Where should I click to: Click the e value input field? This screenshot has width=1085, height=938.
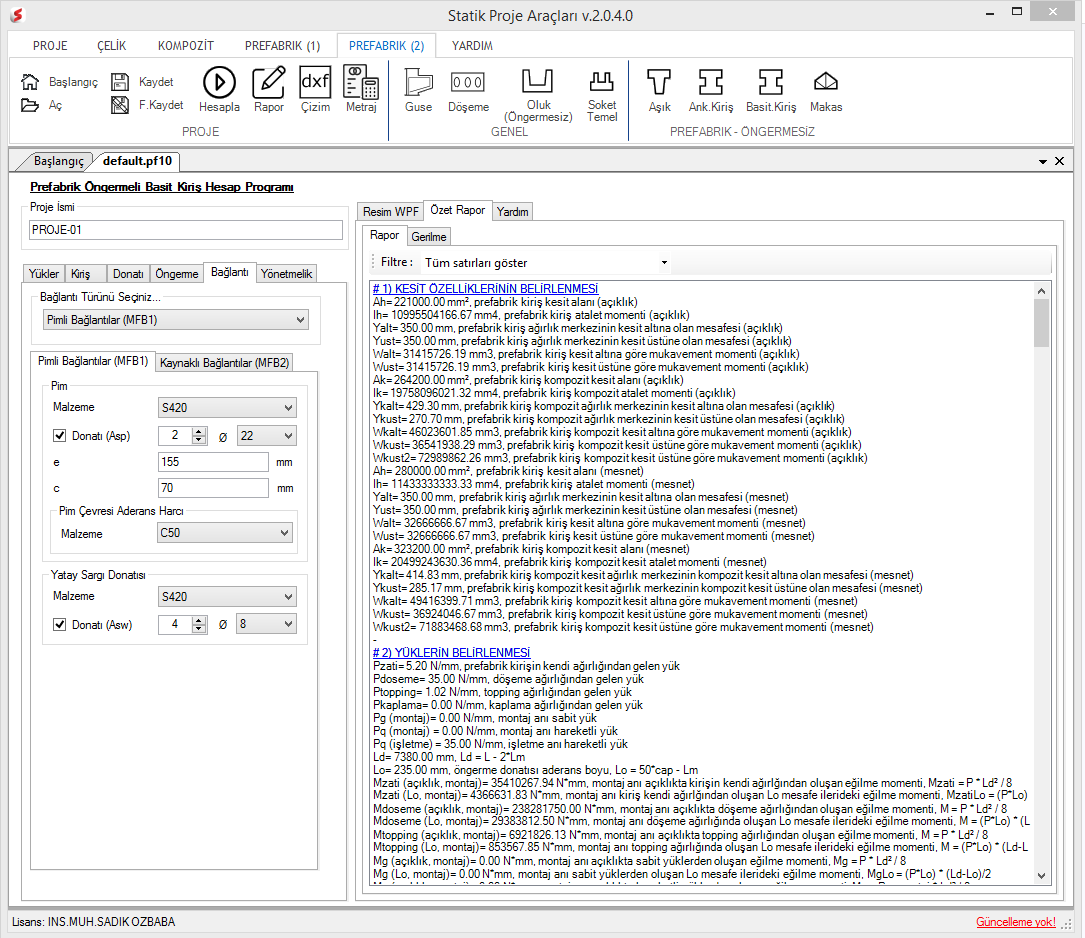(213, 461)
